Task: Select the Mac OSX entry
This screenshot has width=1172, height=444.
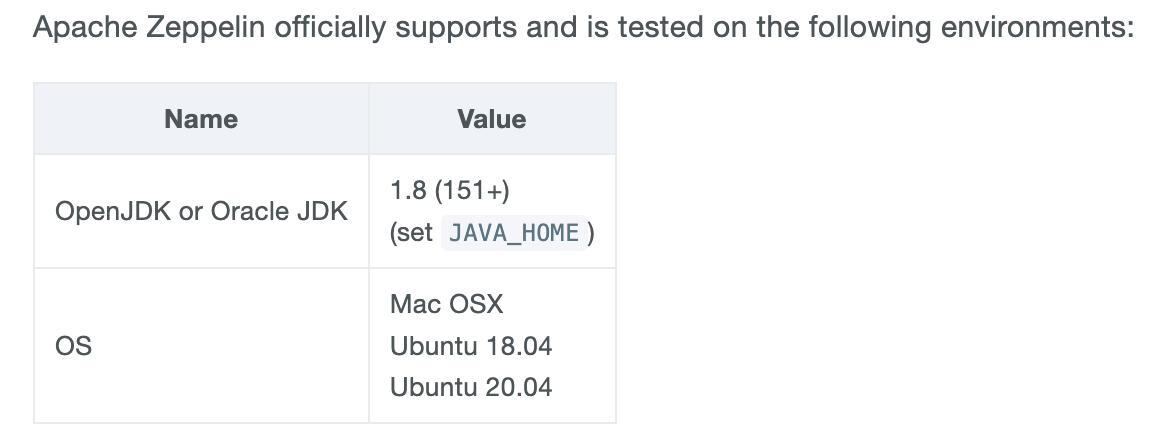Action: click(447, 304)
